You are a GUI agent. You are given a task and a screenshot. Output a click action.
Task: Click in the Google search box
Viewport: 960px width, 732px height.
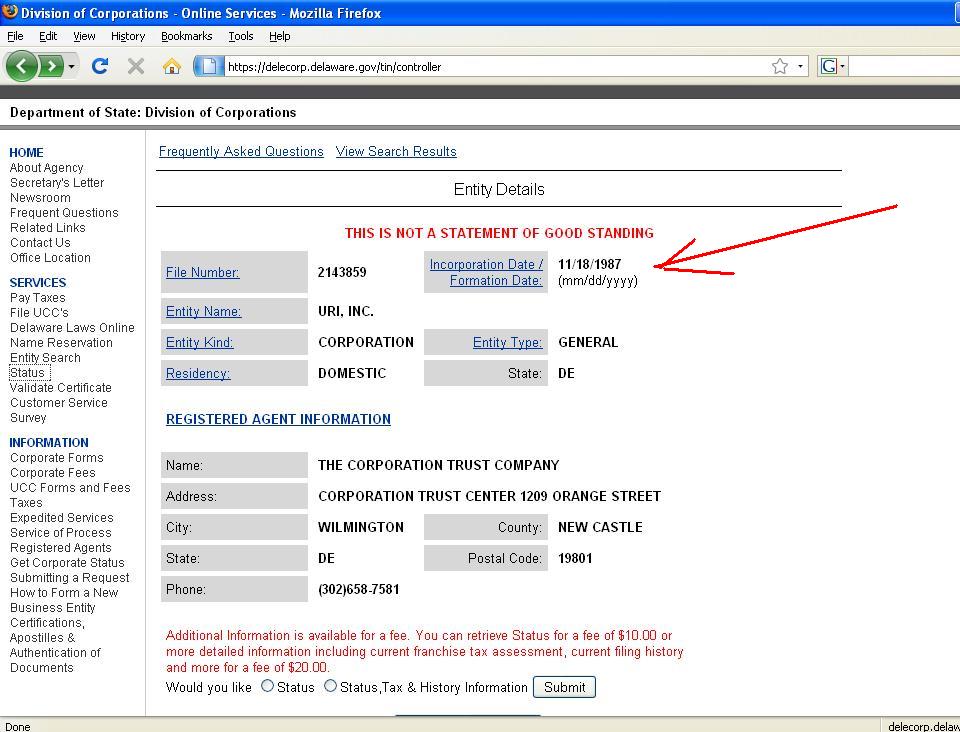[904, 66]
